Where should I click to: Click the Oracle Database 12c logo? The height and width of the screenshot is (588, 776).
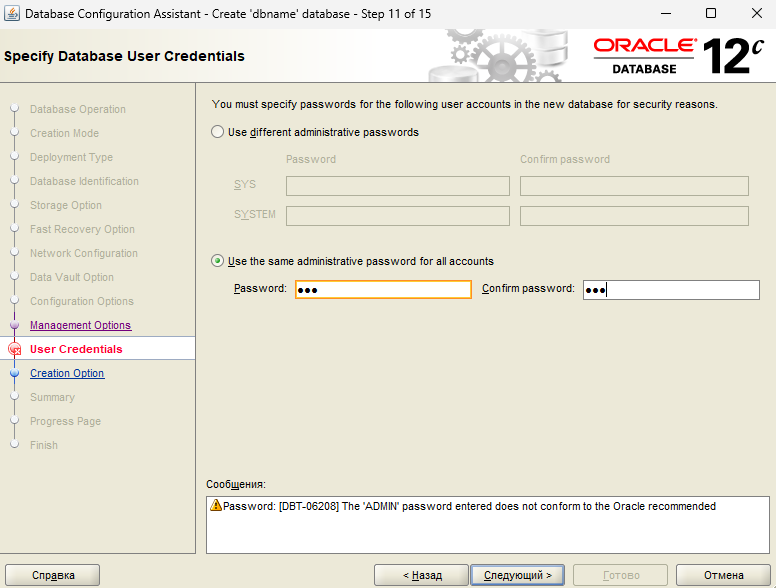pyautogui.click(x=679, y=56)
